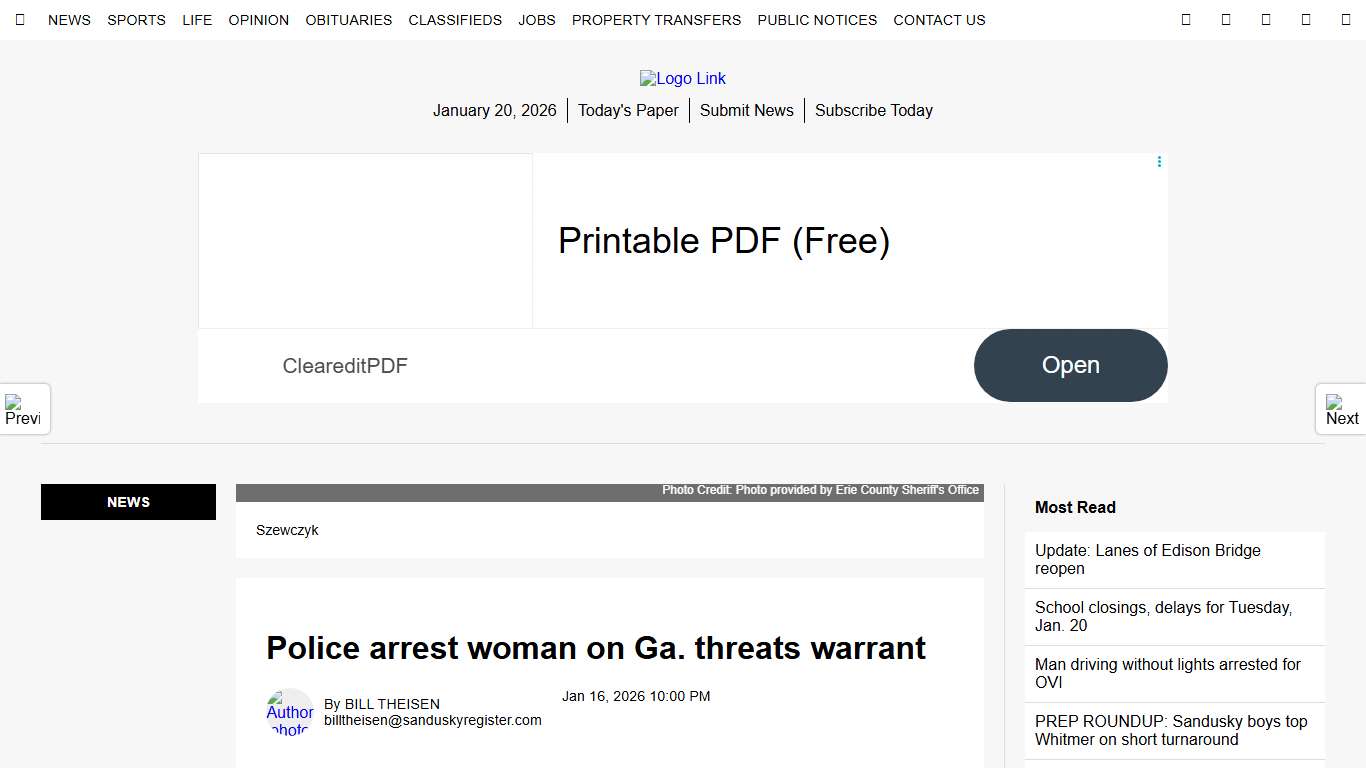Click the Open button on the ClearedItPDF ad
Image resolution: width=1366 pixels, height=768 pixels.
point(1070,365)
